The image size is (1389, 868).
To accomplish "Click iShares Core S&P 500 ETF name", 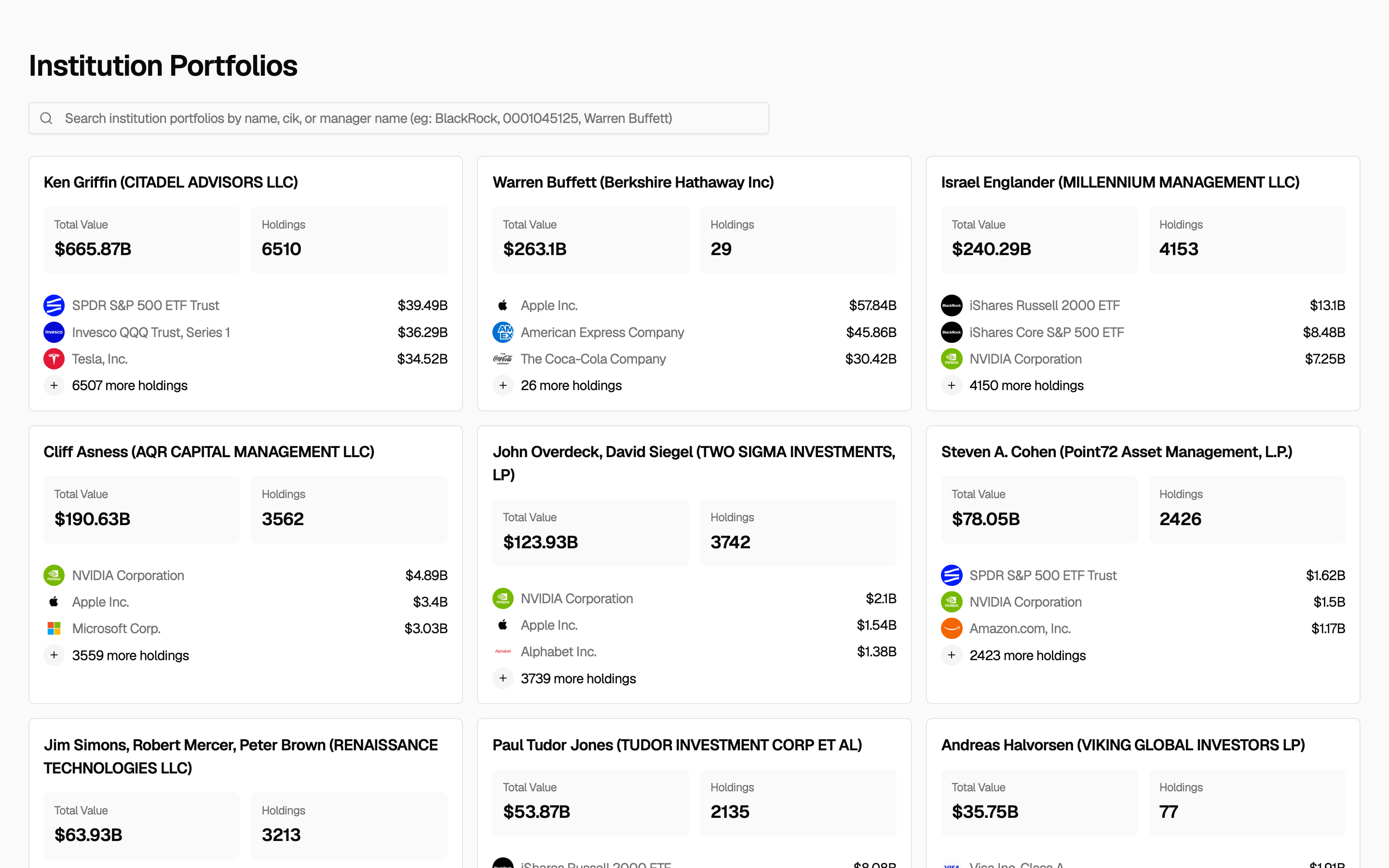I will coord(1047,332).
